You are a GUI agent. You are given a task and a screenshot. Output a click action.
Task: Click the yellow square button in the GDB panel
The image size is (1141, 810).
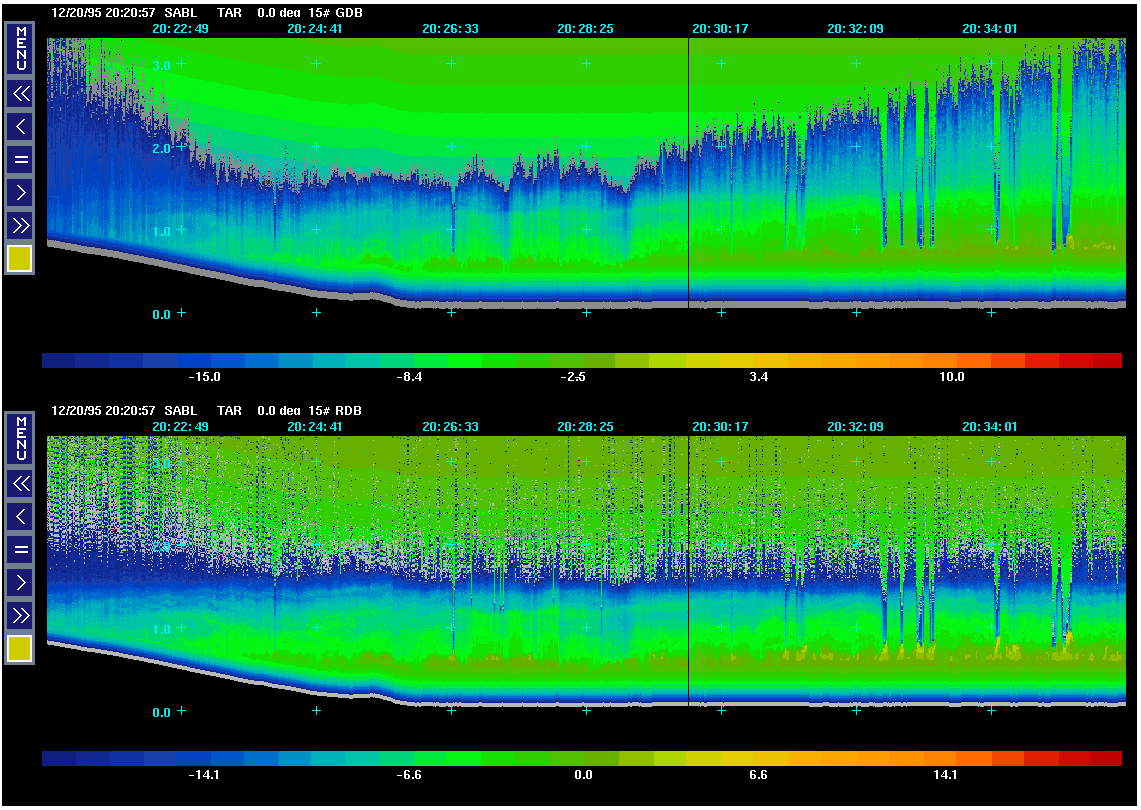(21, 259)
